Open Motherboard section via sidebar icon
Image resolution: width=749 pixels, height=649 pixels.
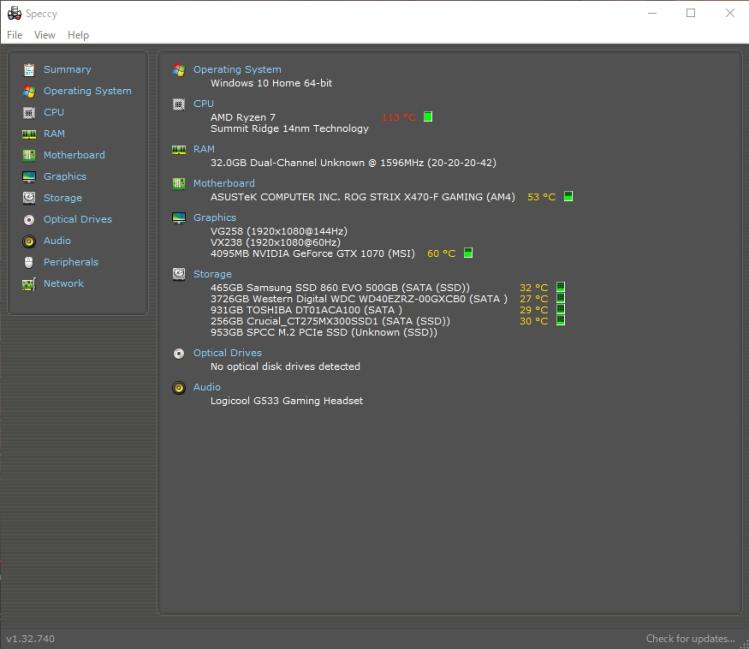pos(29,155)
